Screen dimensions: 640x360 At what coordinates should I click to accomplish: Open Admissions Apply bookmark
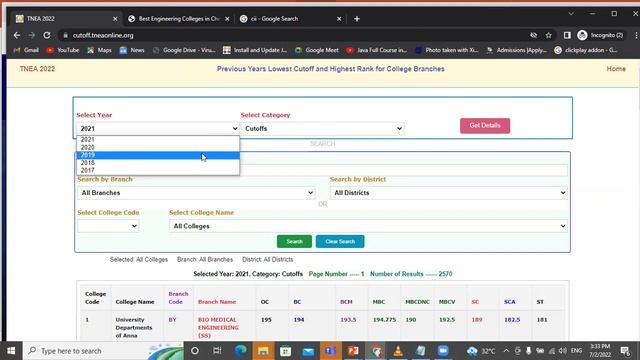coord(517,50)
